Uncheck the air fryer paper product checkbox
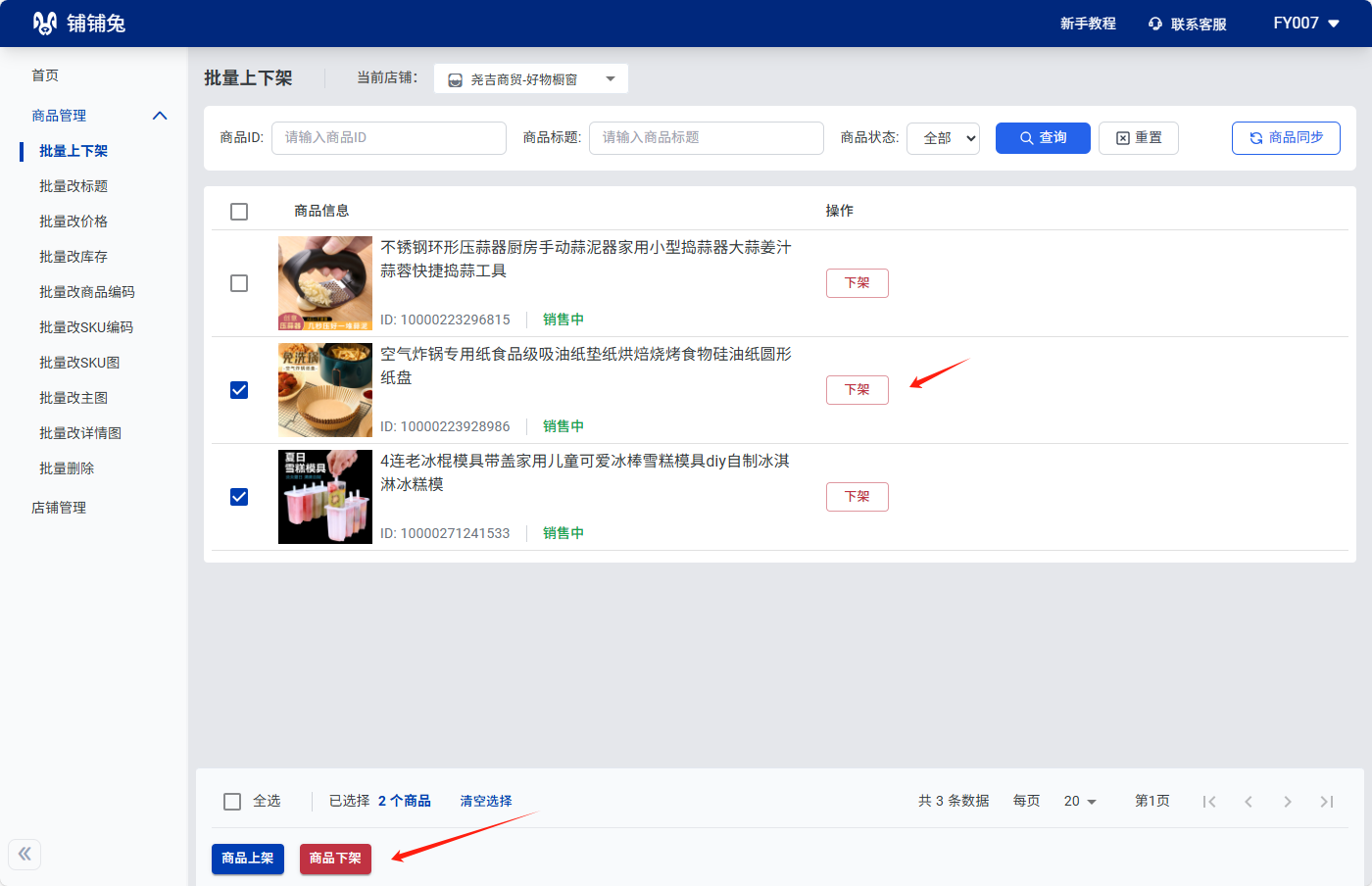The image size is (1372, 886). click(x=239, y=390)
